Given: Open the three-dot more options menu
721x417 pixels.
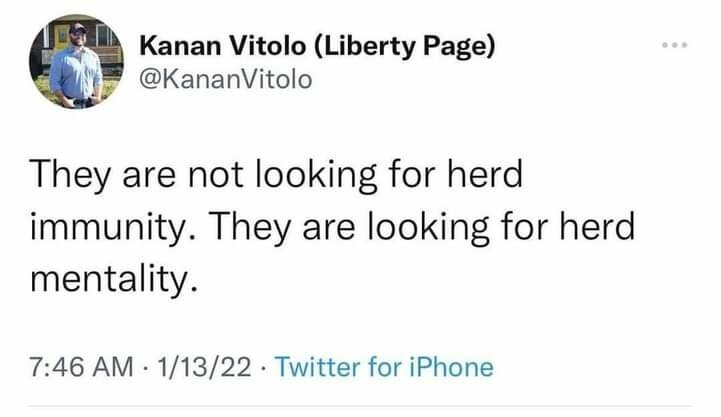Looking at the screenshot, I should pyautogui.click(x=675, y=48).
